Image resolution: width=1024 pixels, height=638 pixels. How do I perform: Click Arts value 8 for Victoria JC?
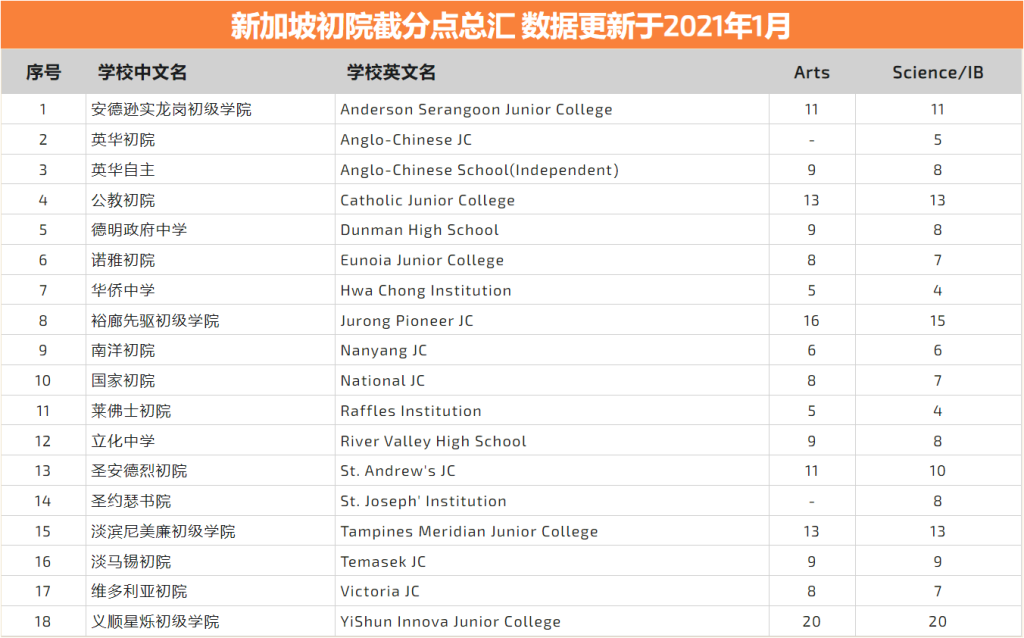[811, 592]
